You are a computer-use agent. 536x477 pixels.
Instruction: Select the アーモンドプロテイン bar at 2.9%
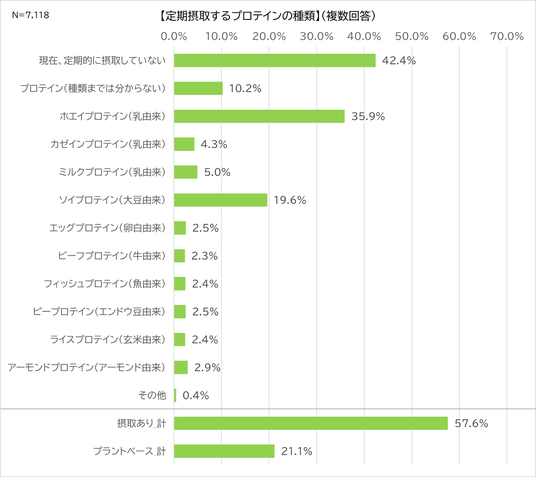click(181, 368)
